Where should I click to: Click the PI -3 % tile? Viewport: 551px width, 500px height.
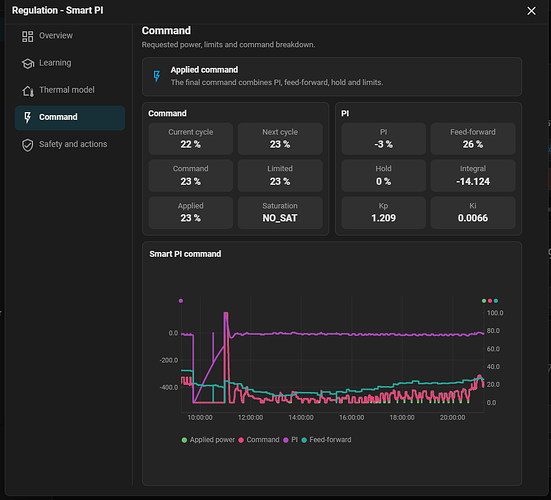[x=383, y=139]
